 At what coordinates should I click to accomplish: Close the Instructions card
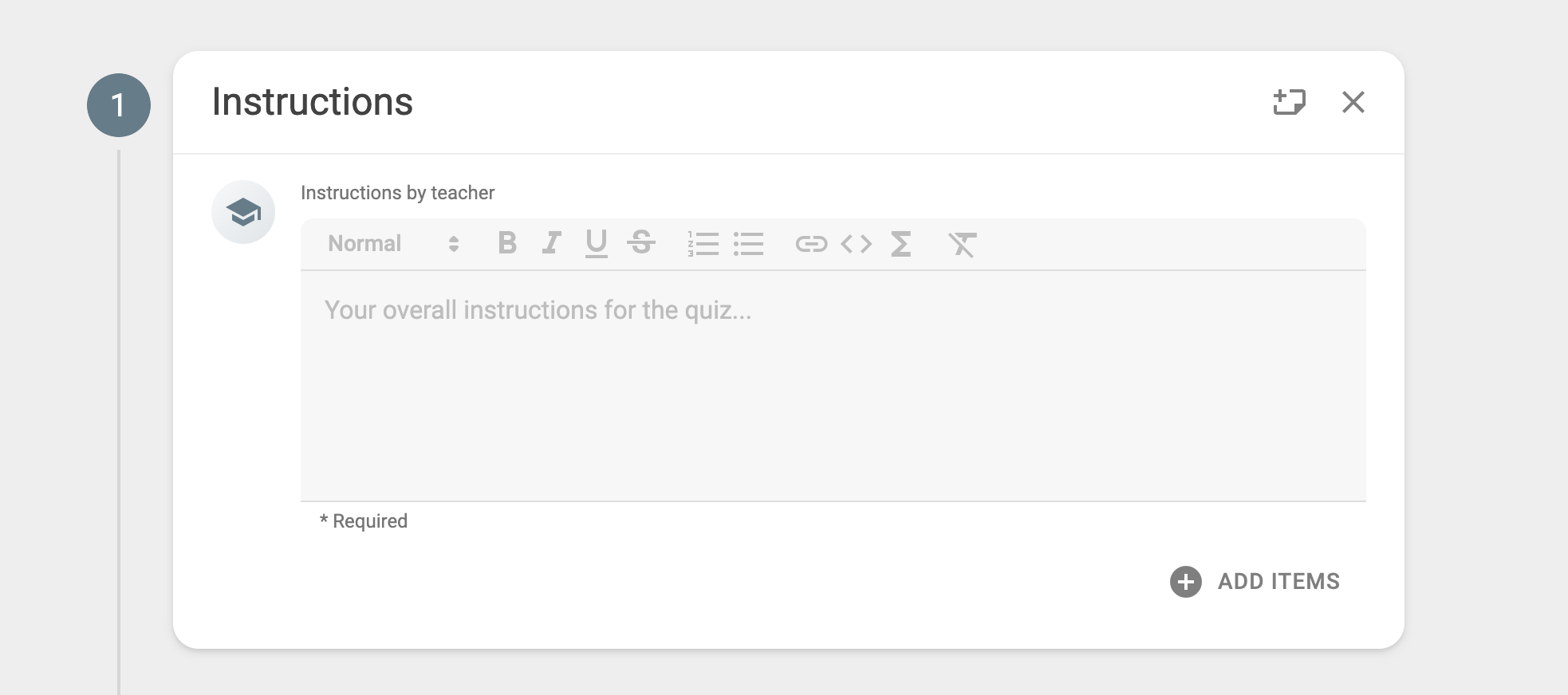click(x=1353, y=102)
